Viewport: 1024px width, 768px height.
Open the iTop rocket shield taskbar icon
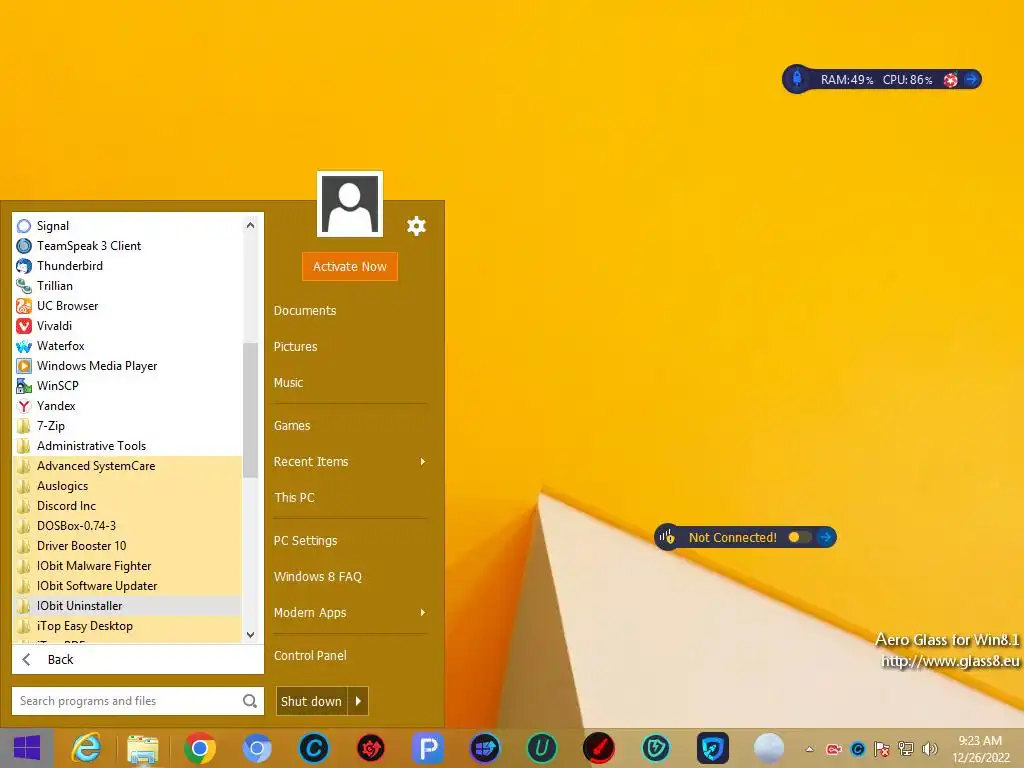712,748
